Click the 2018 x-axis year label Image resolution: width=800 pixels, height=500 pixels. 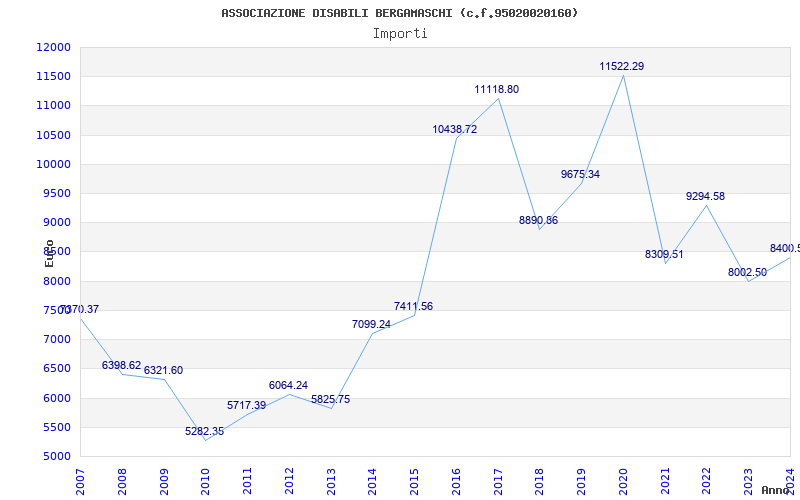540,482
